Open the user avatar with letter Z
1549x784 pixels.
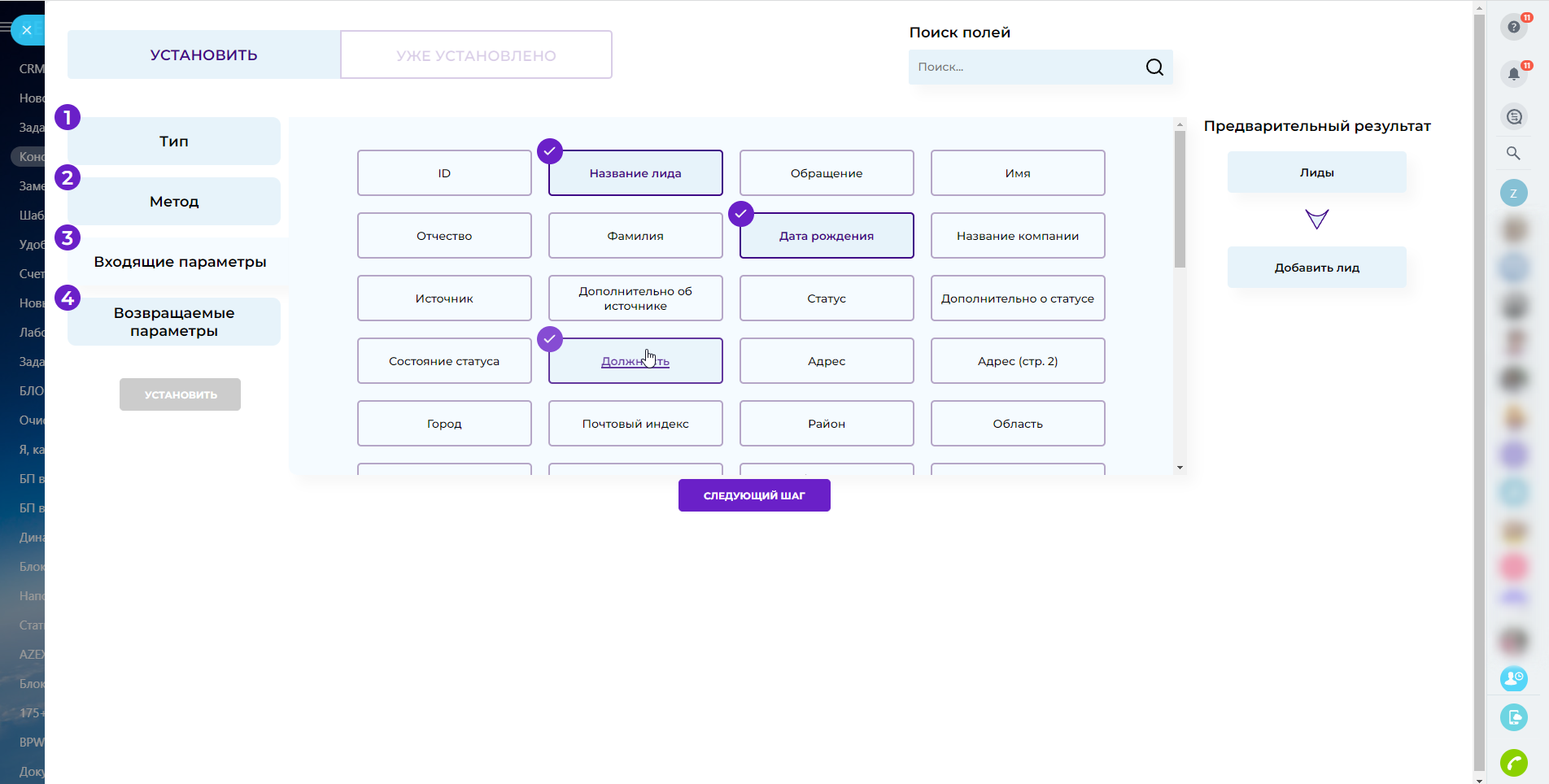1513,193
